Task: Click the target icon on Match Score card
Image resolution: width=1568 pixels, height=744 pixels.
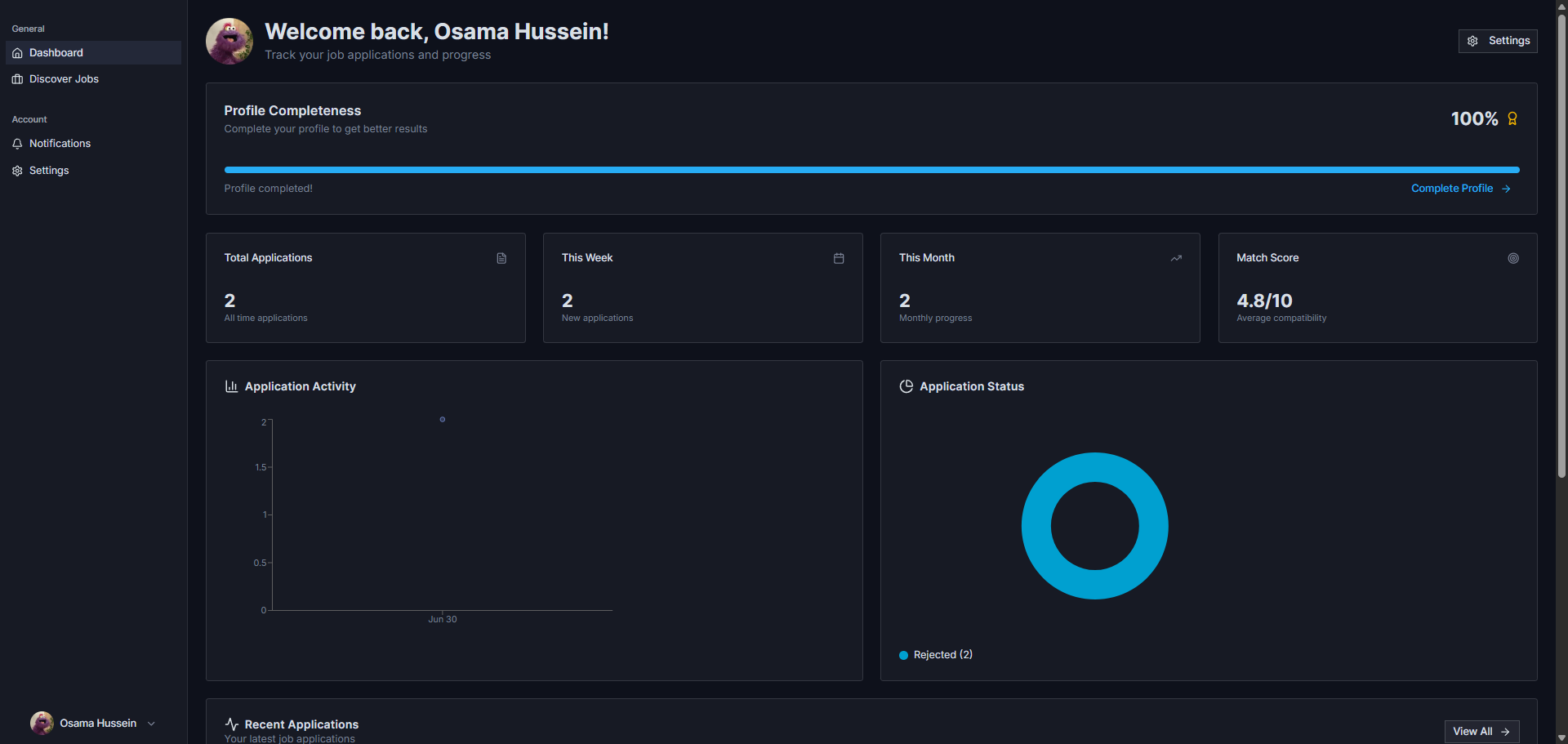Action: (x=1513, y=258)
